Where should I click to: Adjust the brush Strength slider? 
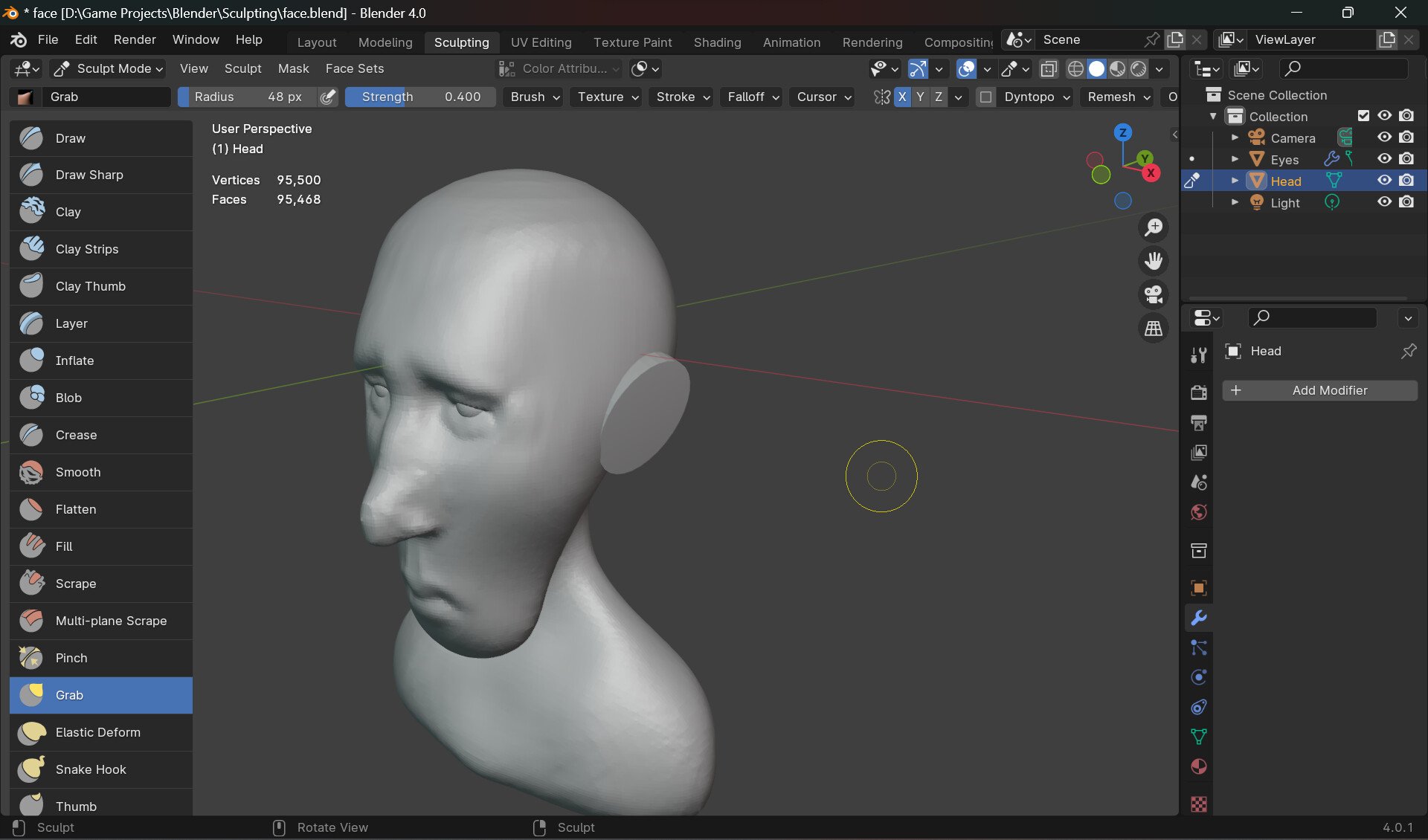click(420, 97)
